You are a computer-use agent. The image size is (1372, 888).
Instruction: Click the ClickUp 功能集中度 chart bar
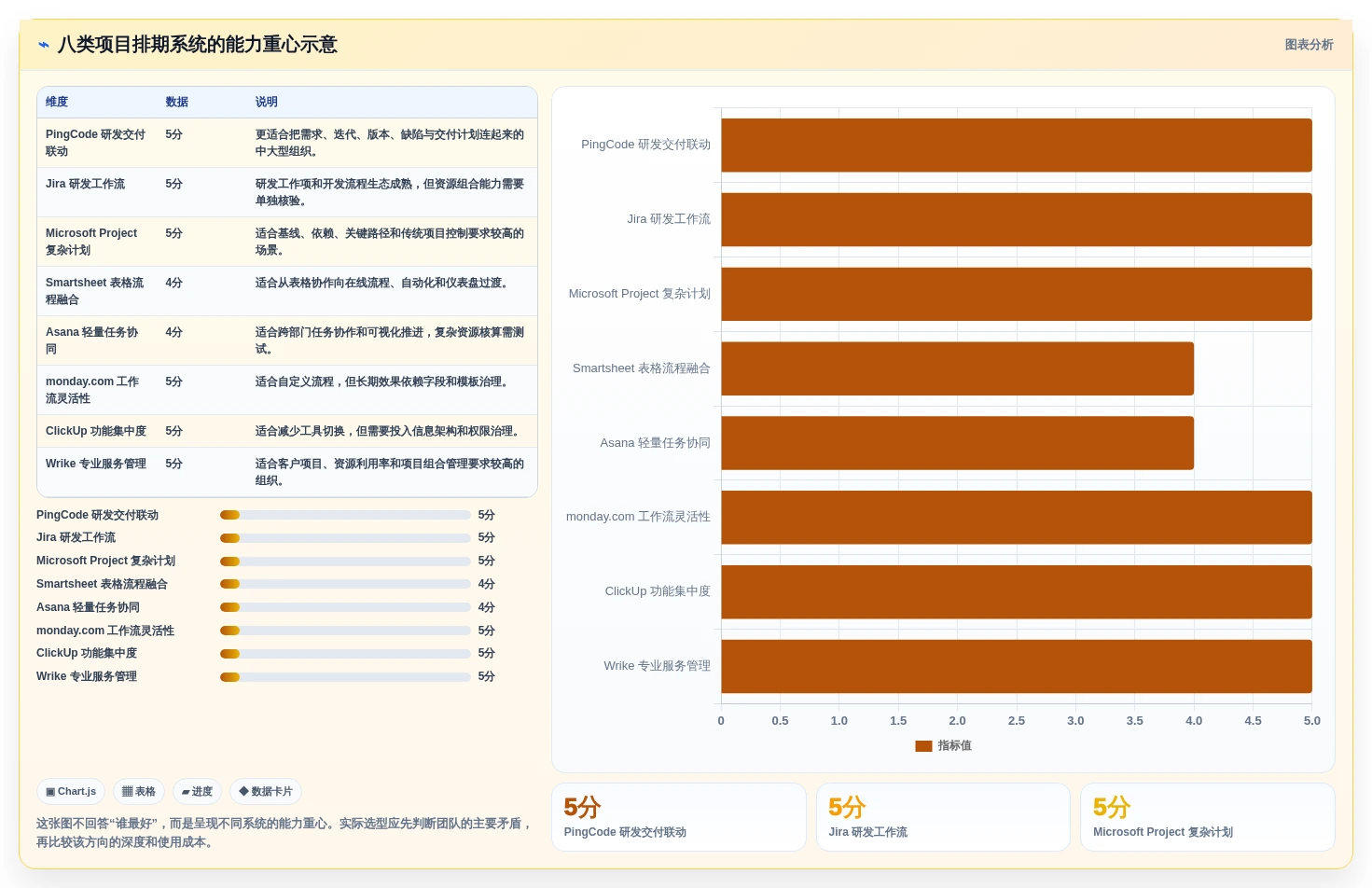(x=1017, y=592)
